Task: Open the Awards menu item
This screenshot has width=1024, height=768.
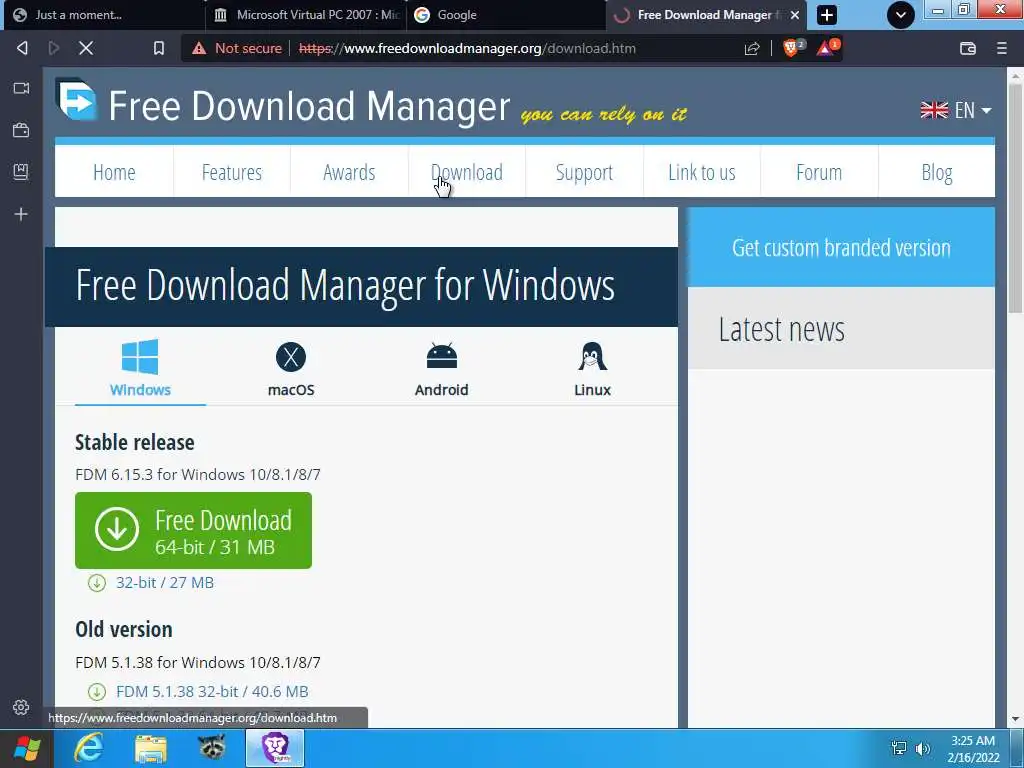Action: pos(349,172)
